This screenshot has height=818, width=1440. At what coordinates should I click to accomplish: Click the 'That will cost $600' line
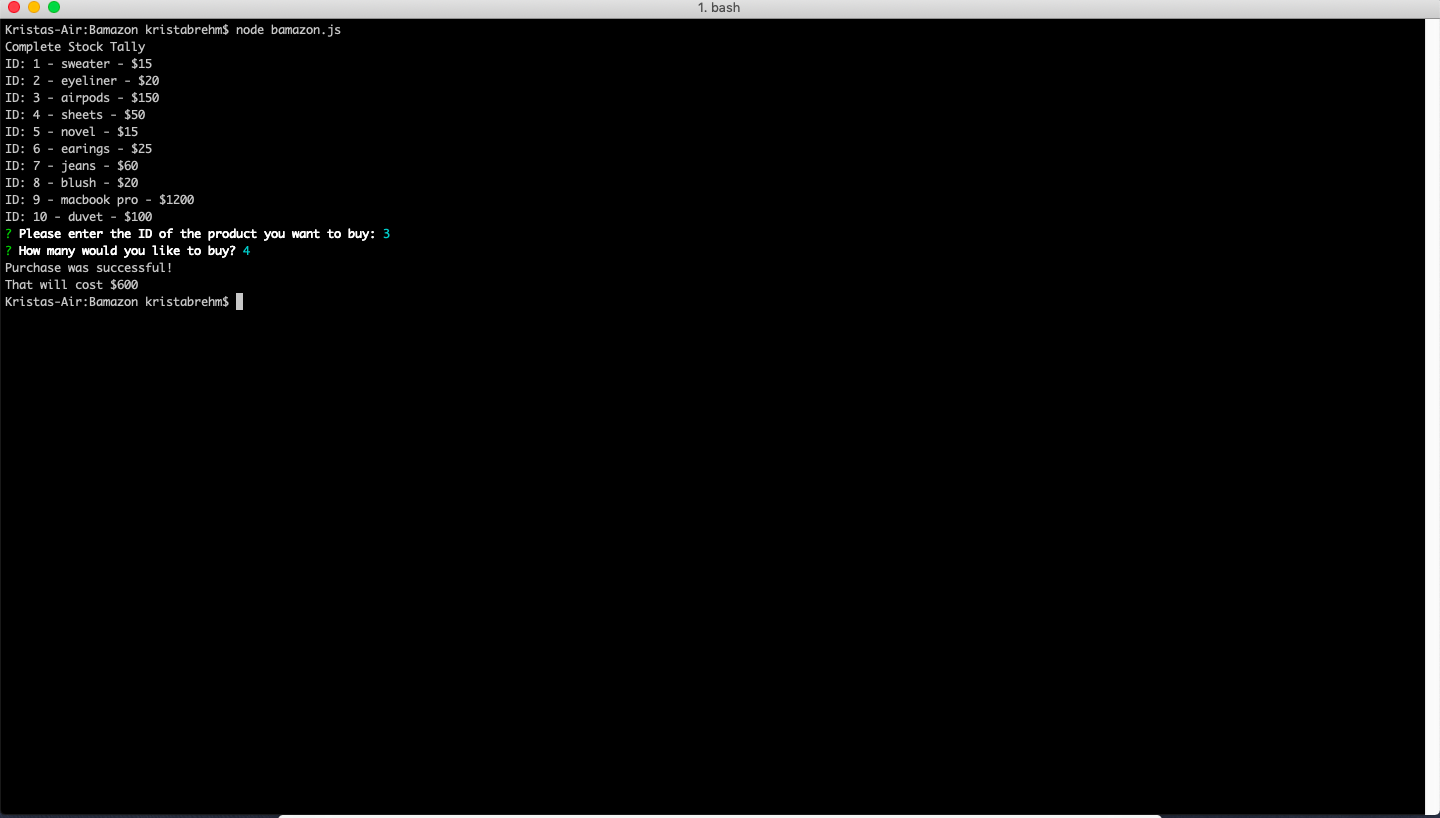pos(72,285)
